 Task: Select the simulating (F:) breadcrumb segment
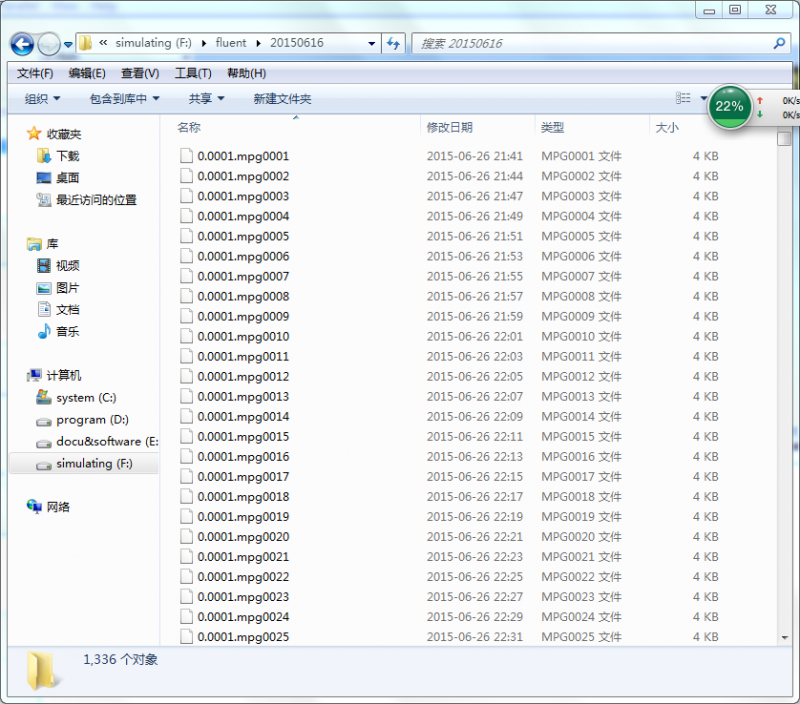click(154, 43)
